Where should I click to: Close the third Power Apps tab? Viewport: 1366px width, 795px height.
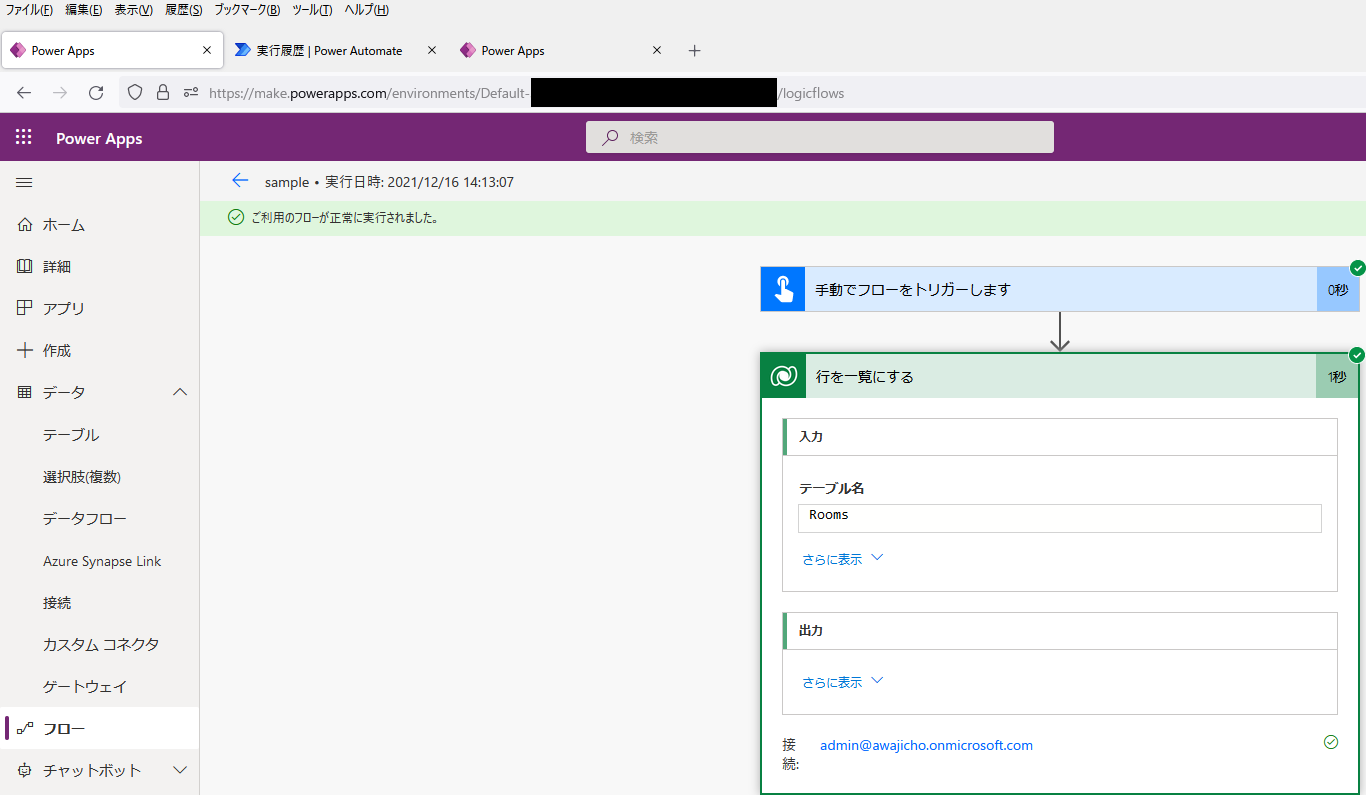657,50
